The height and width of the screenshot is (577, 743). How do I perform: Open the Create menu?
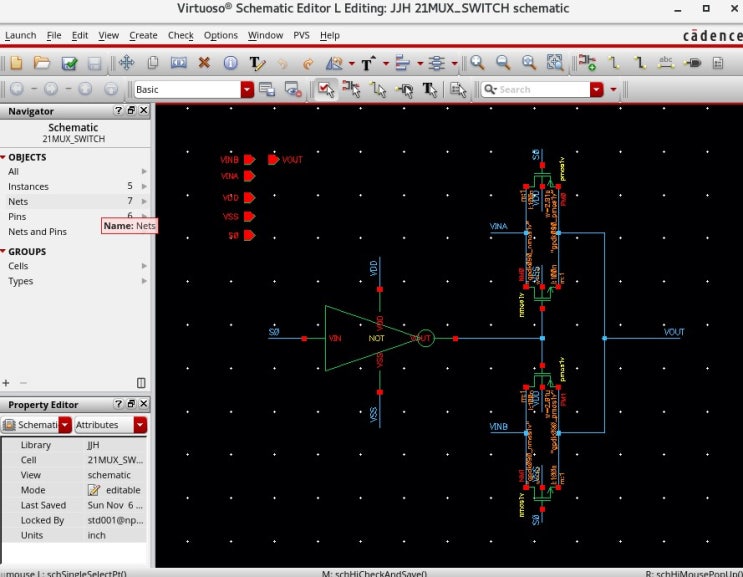(x=143, y=35)
